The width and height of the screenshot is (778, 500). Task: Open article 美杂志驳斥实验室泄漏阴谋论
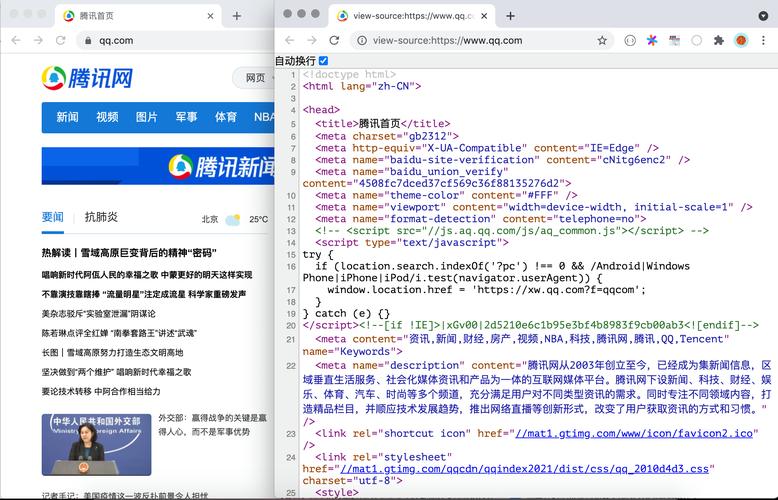pos(98,313)
